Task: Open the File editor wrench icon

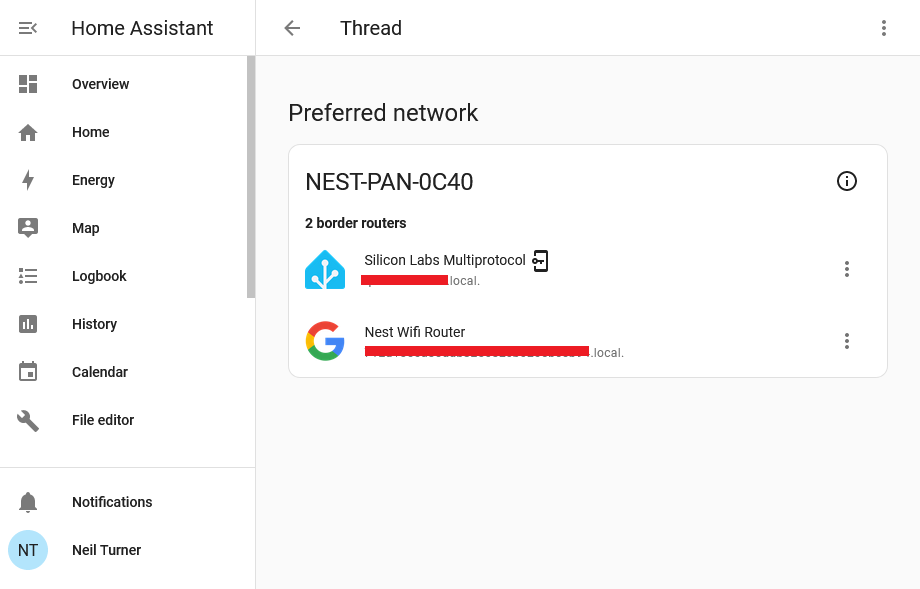Action: coord(28,420)
